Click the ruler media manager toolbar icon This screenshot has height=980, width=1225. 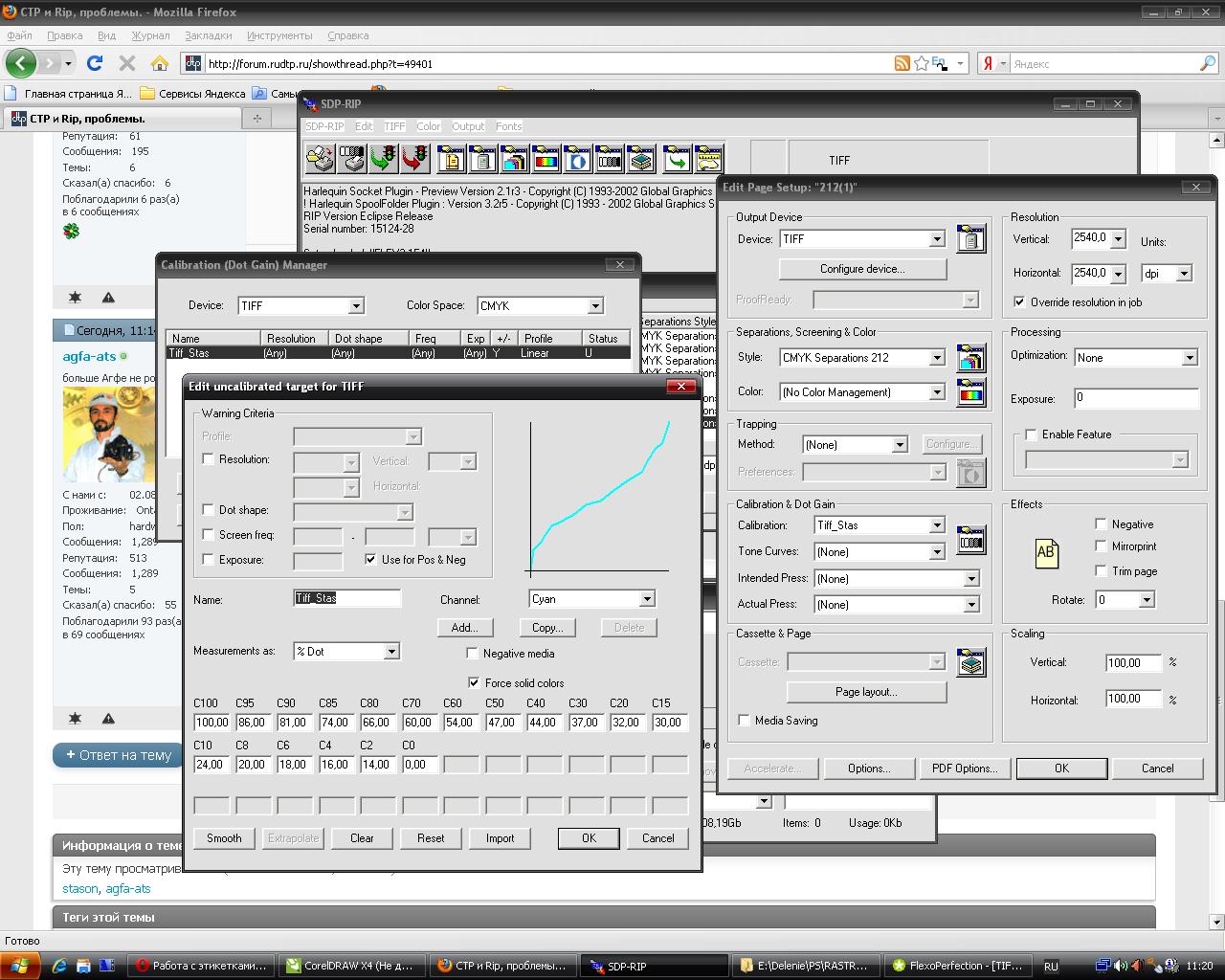(x=708, y=158)
